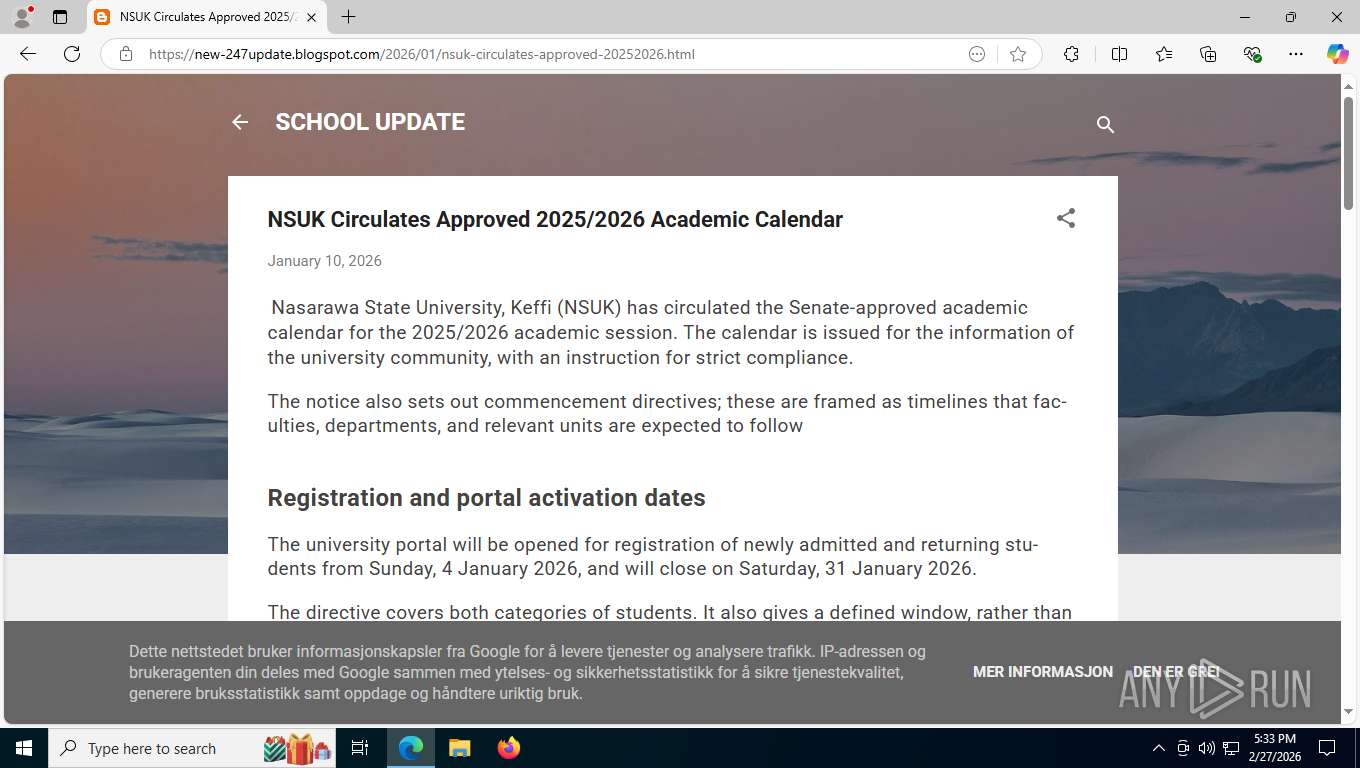Open Edge Settings and more menu
This screenshot has width=1360, height=768.
[1296, 54]
